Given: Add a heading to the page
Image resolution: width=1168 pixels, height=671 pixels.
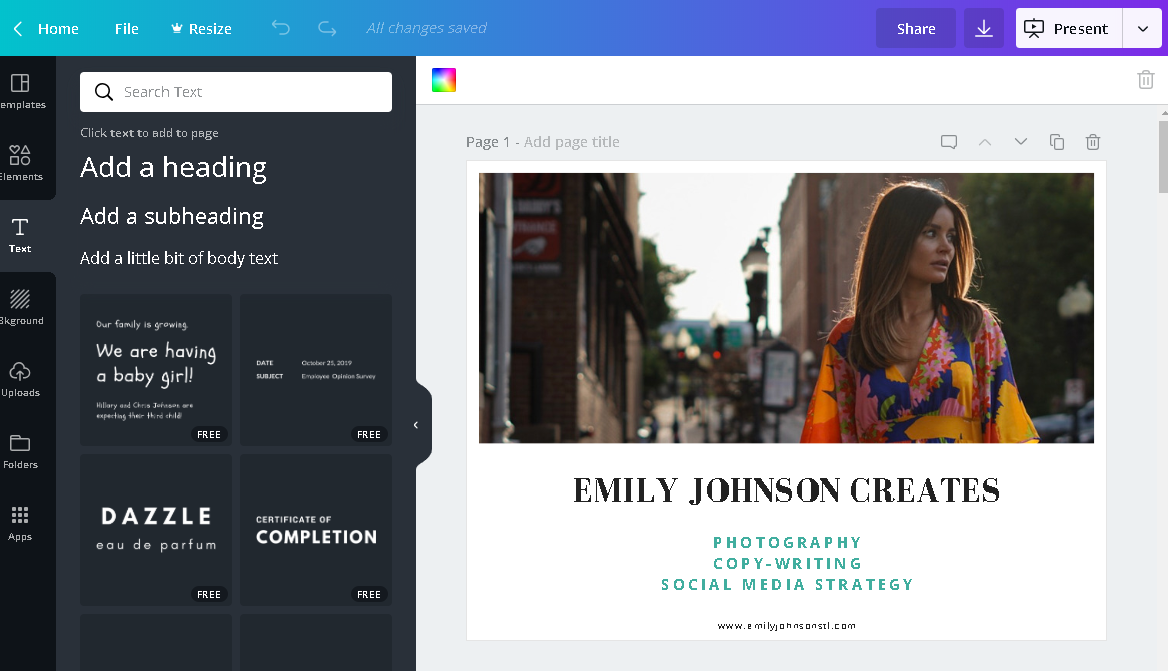Looking at the screenshot, I should [x=173, y=168].
